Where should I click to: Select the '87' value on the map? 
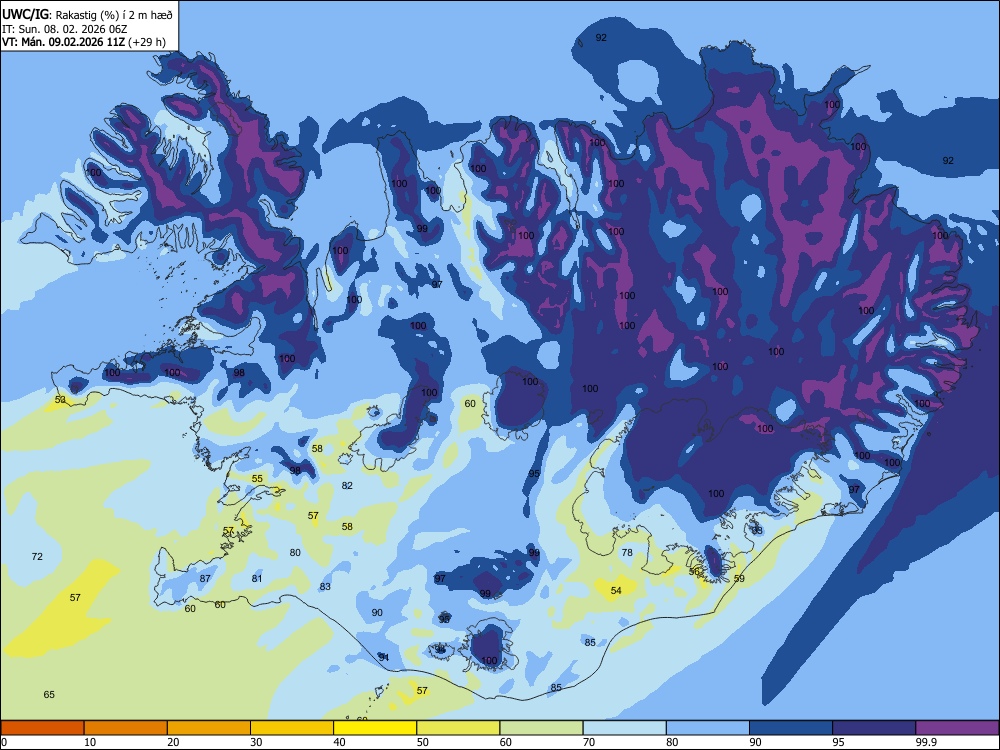click(205, 578)
